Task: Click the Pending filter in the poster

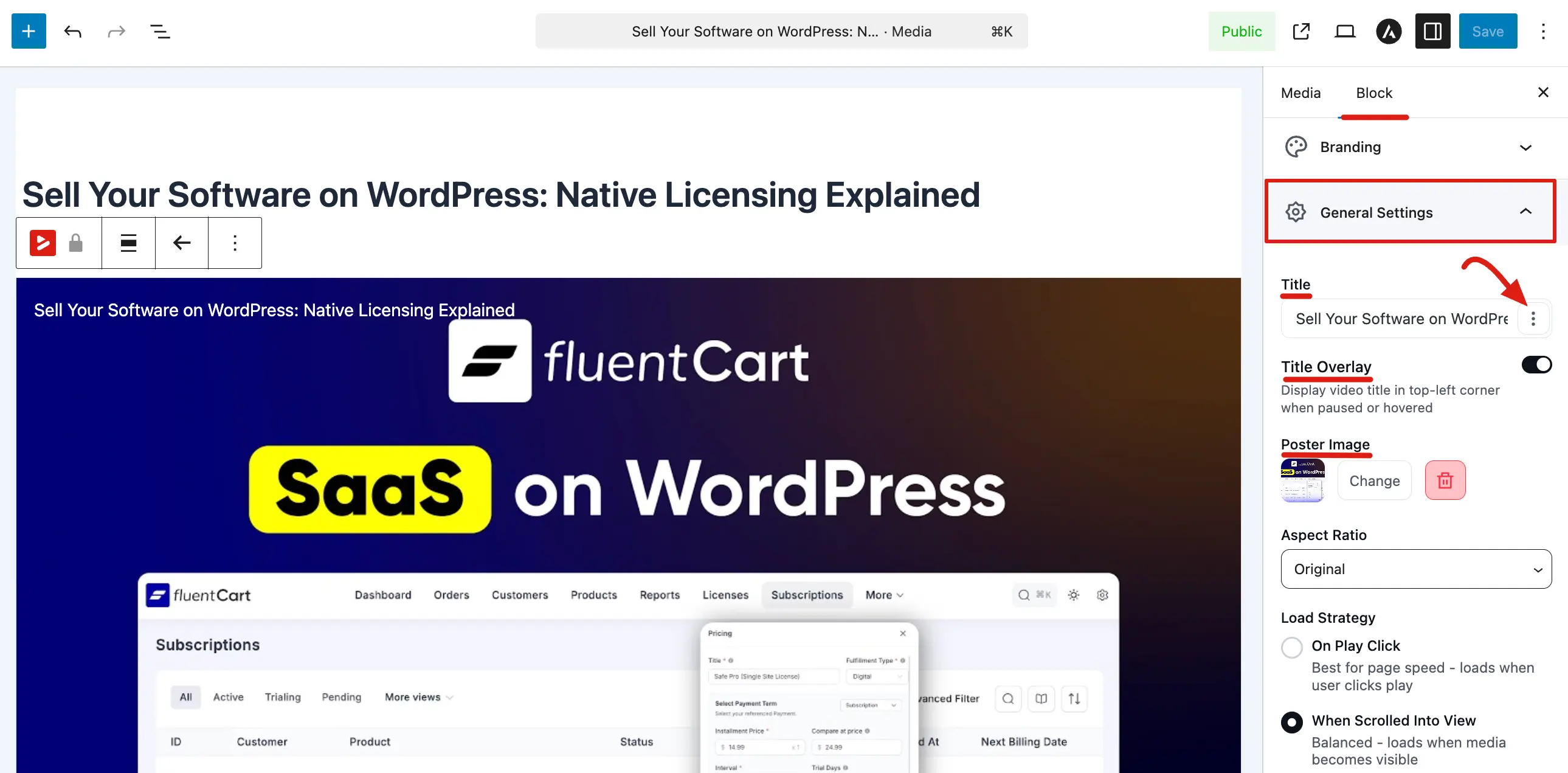Action: pos(342,697)
